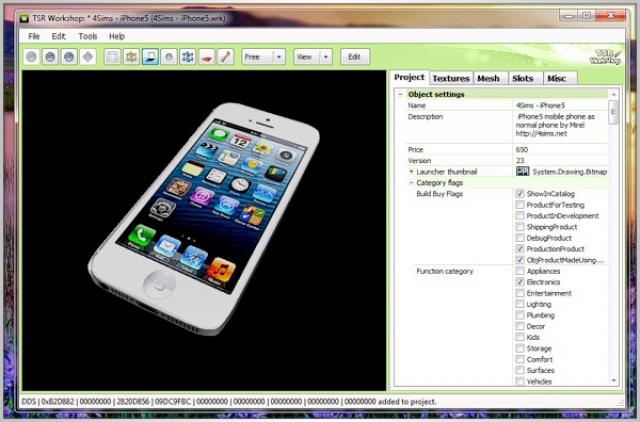Uncheck the ShowInCatalog flag
The width and height of the screenshot is (640, 422).
coord(520,194)
